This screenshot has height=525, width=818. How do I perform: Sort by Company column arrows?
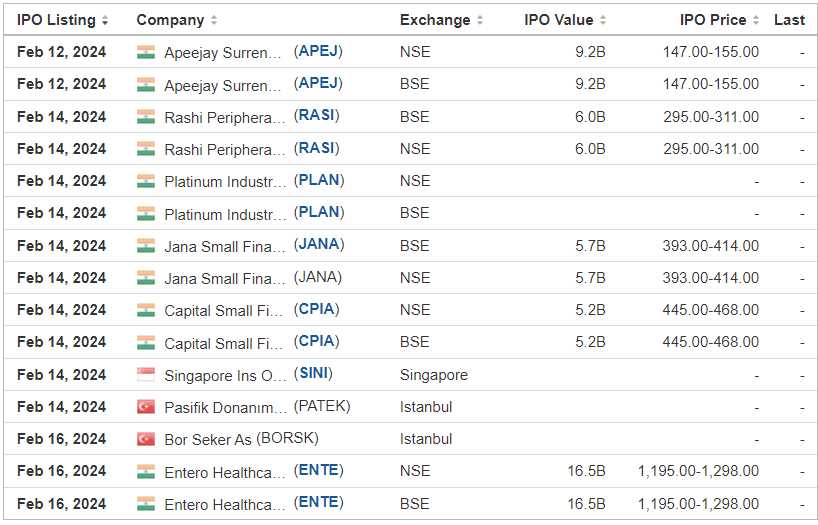(213, 20)
